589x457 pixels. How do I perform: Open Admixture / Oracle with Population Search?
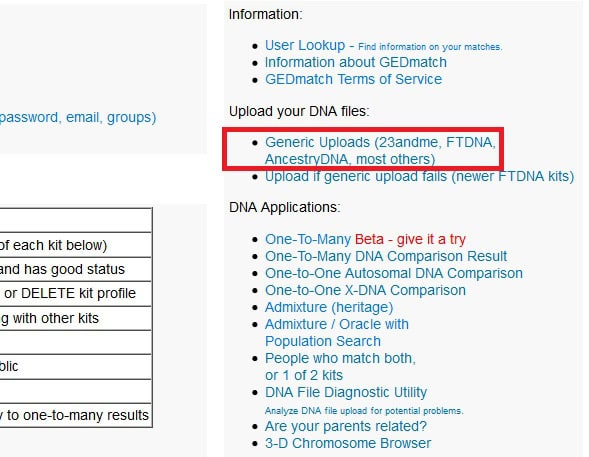tap(337, 333)
